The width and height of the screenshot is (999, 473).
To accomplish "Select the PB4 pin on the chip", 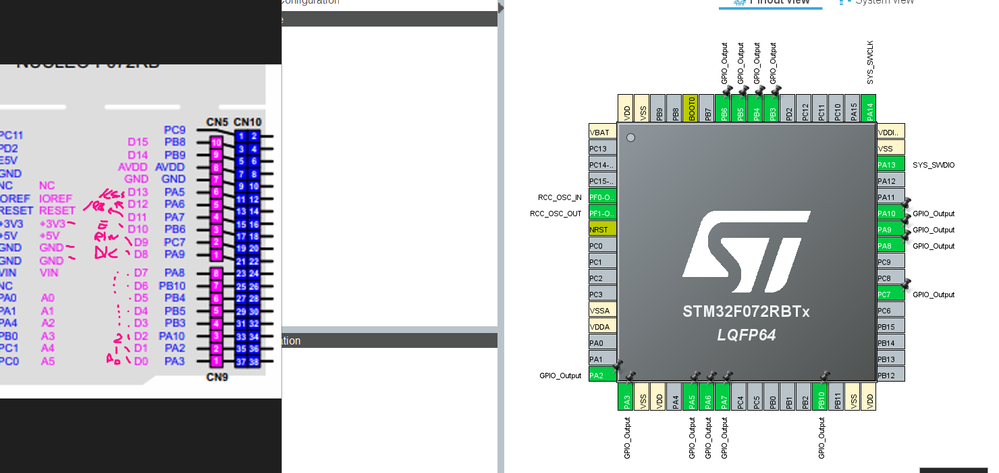I will (756, 109).
